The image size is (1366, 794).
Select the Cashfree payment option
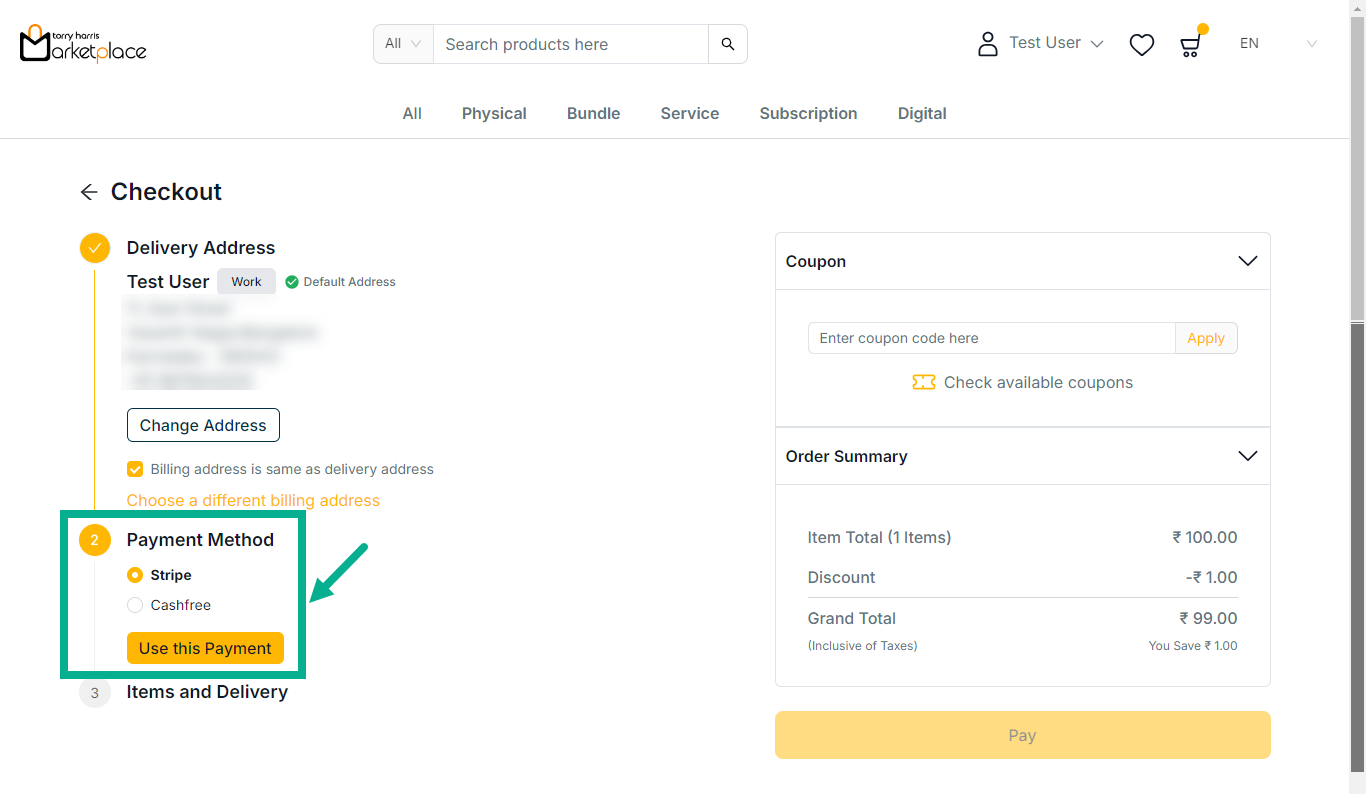pyautogui.click(x=135, y=605)
